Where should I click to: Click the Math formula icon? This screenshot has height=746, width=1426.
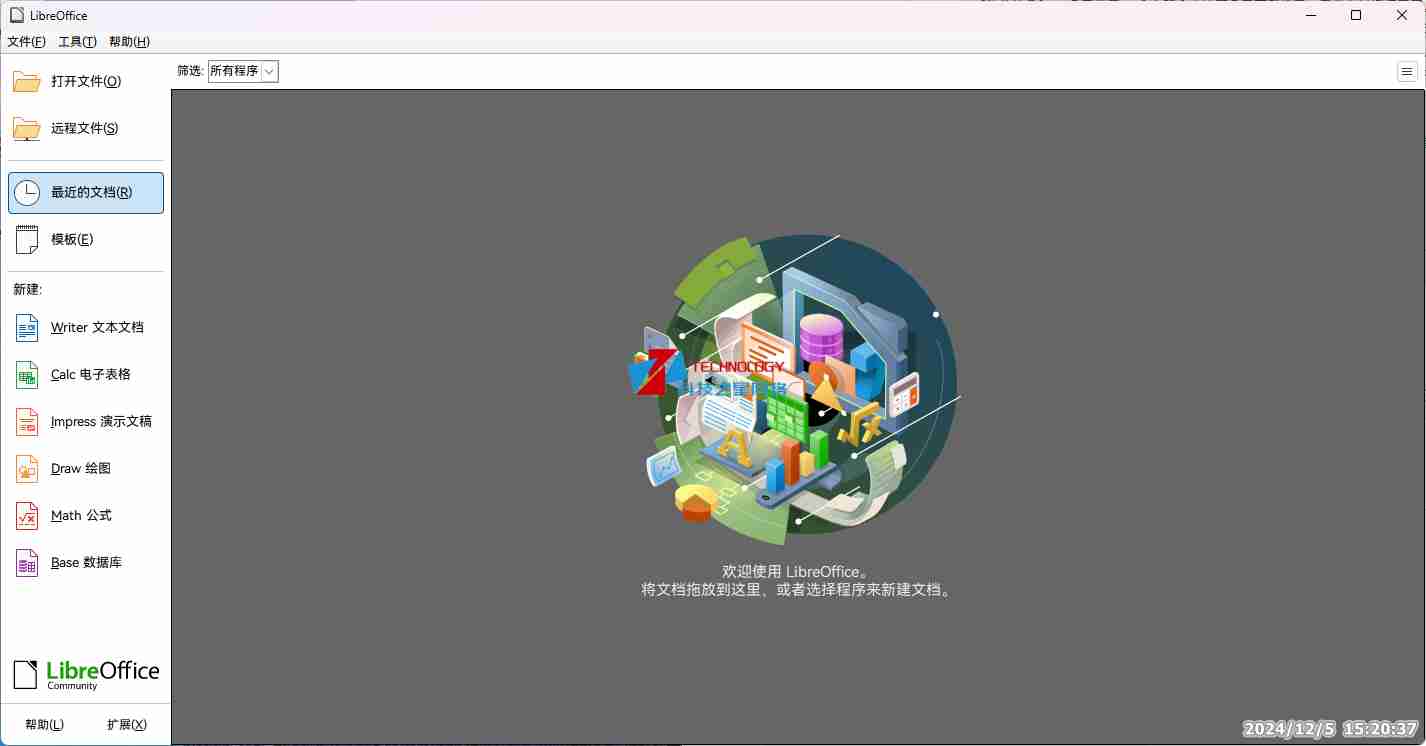tap(27, 516)
